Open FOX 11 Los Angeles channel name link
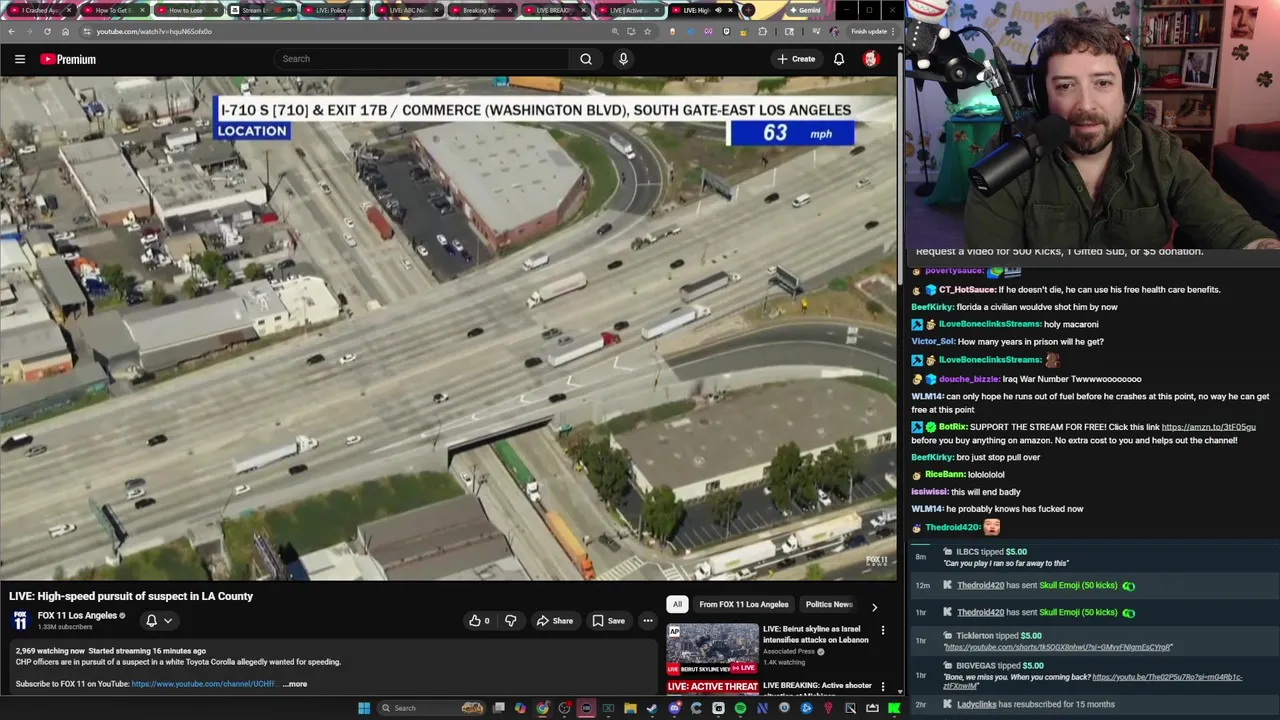Image resolution: width=1280 pixels, height=720 pixels. pos(77,615)
